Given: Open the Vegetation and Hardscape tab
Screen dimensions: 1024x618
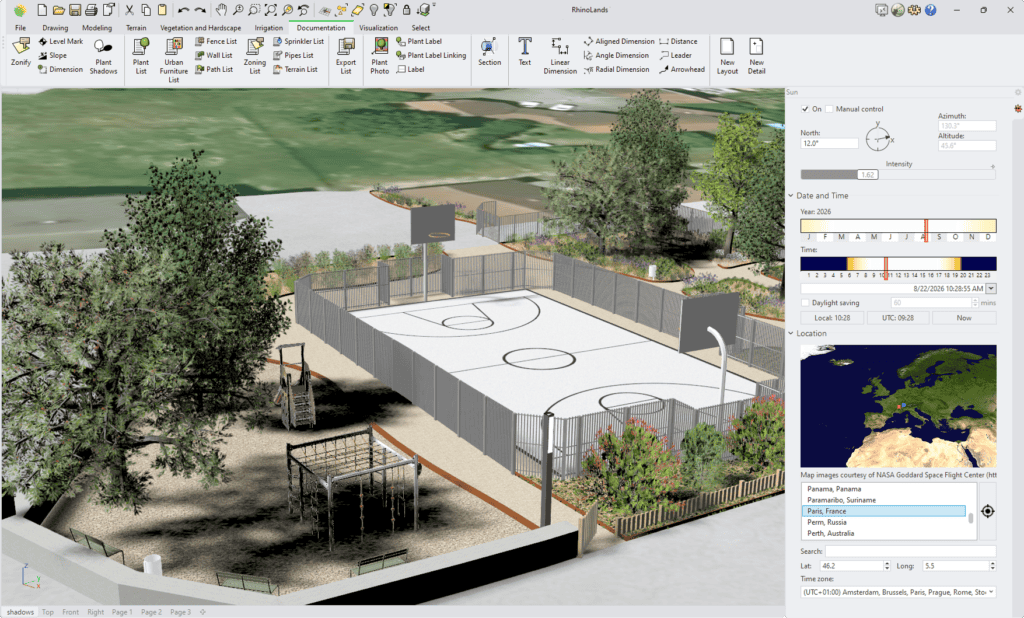Looking at the screenshot, I should click(200, 28).
